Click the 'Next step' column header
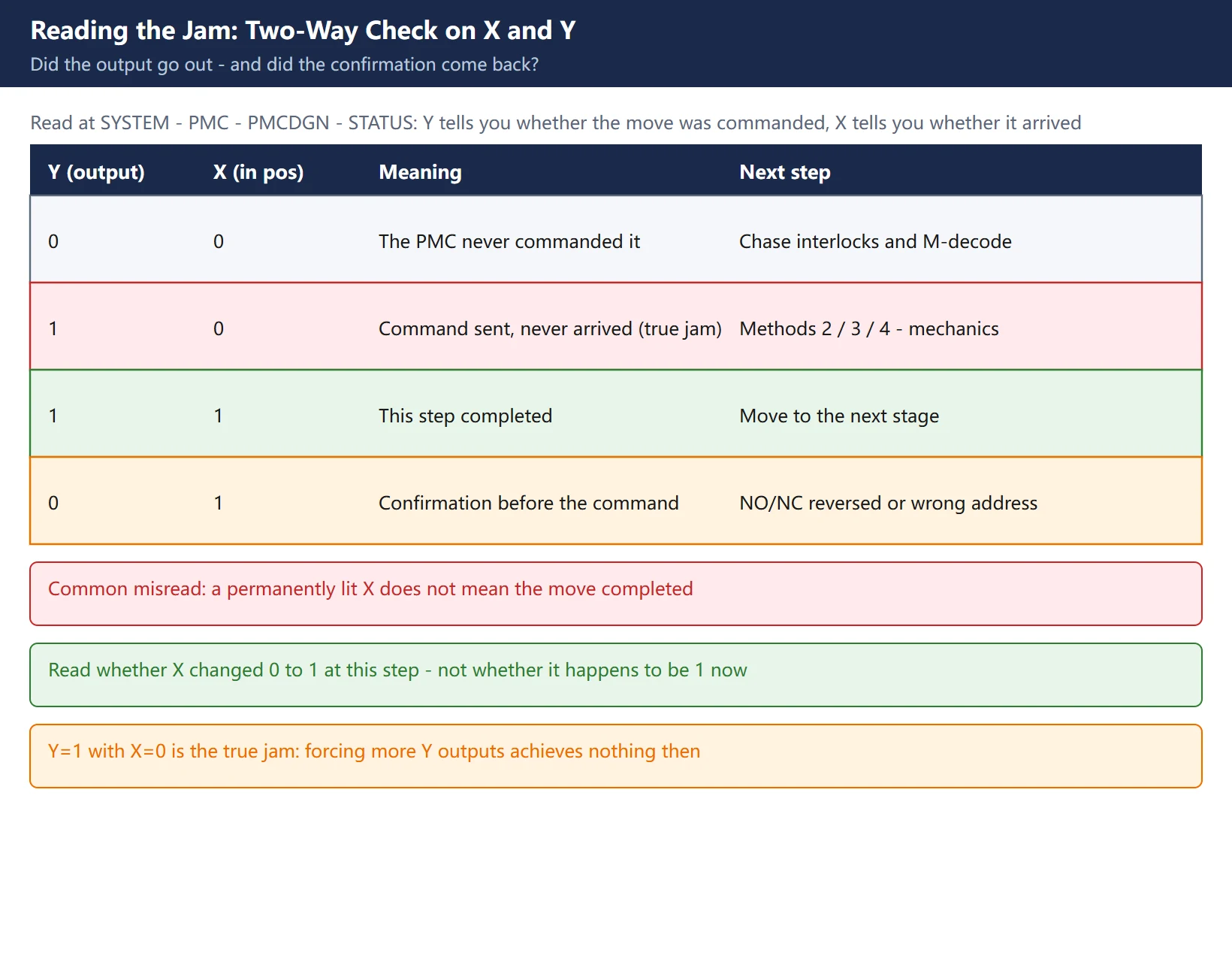1232x962 pixels. pos(785,172)
